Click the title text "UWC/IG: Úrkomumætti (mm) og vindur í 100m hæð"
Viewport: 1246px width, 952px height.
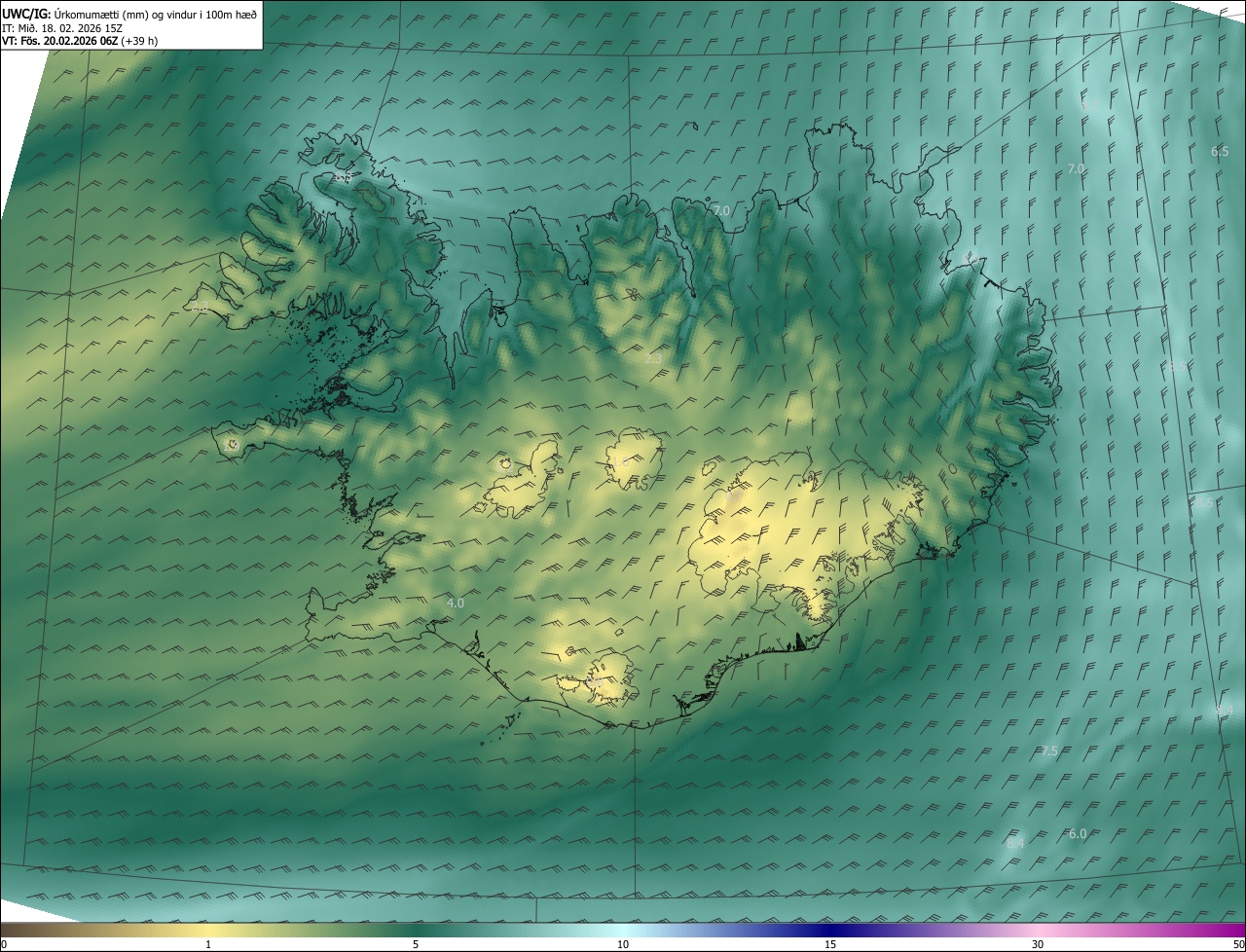tap(129, 14)
